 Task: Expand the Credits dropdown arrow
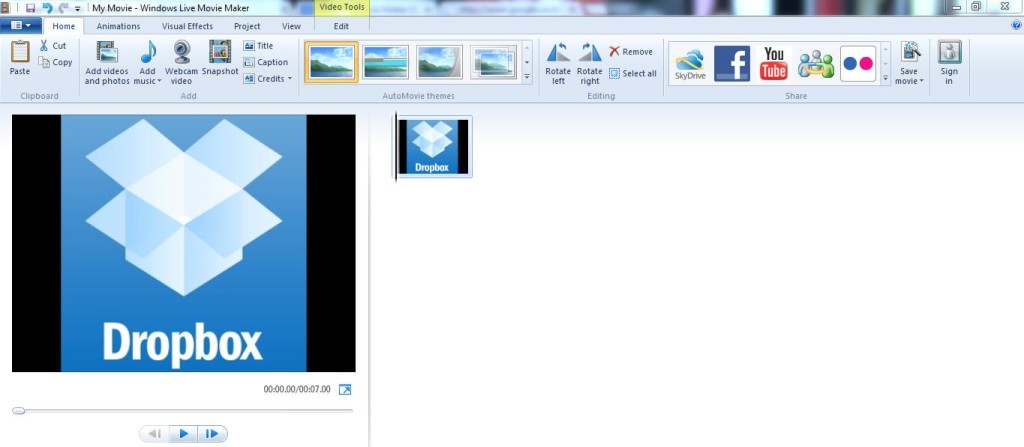(x=289, y=78)
